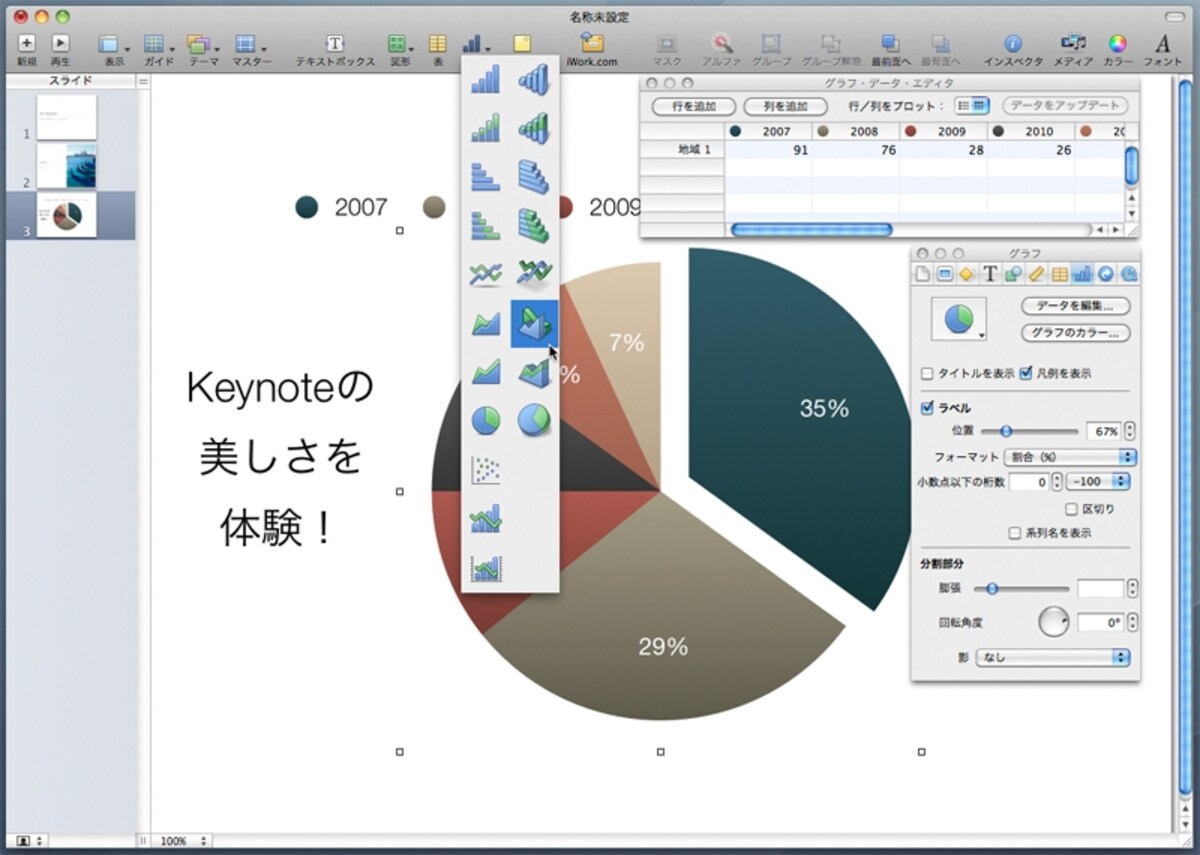This screenshot has height=855, width=1200.
Task: Switch to the Table inspector tab
Action: pyautogui.click(x=1060, y=274)
